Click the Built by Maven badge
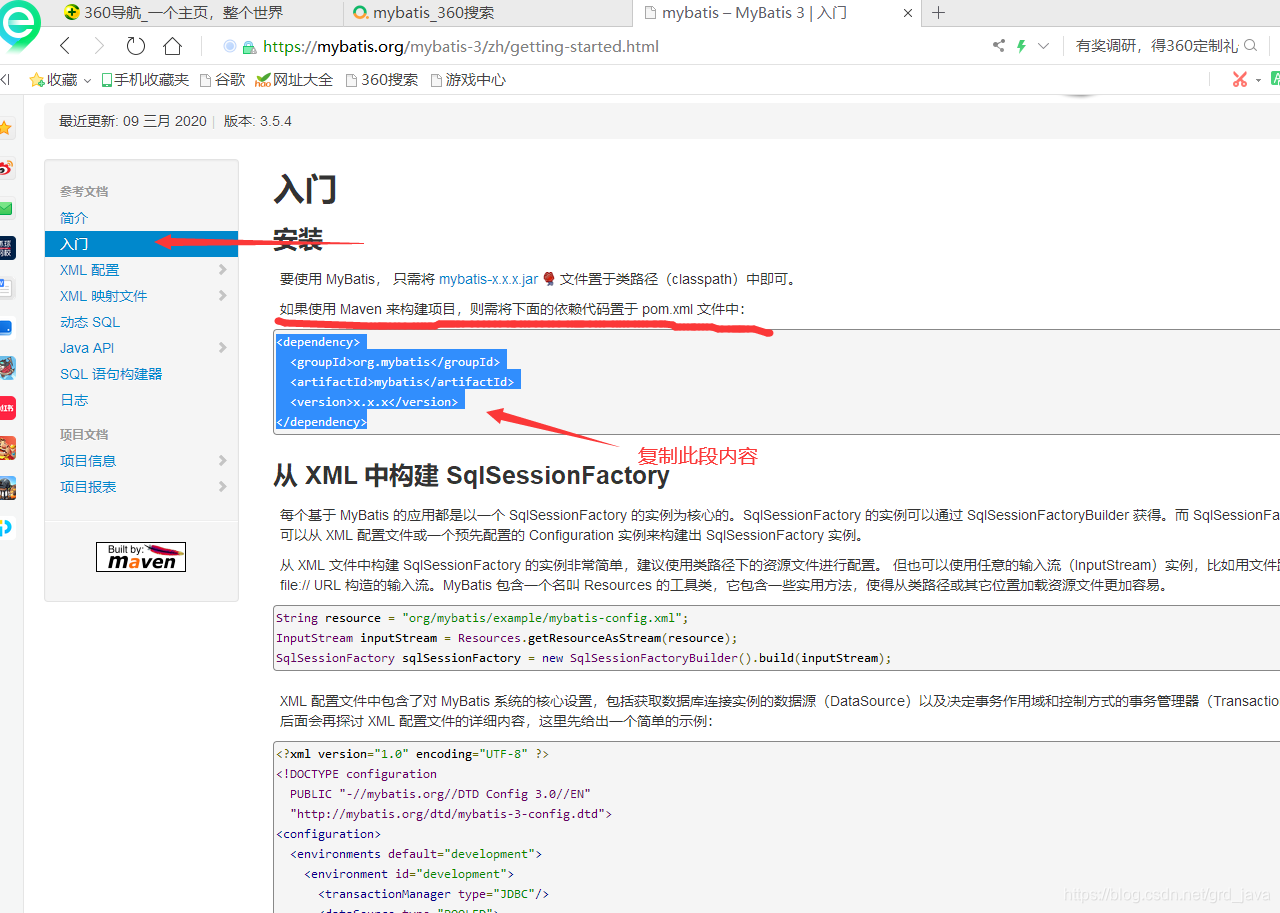The image size is (1280, 913). tap(141, 557)
